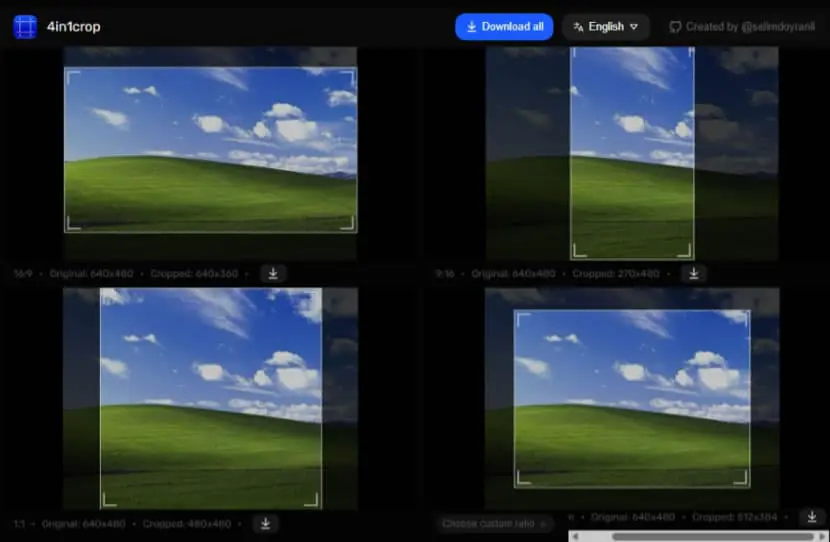Open the Choose custom ratio dropdown
Screen dimensions: 830x542
tap(493, 523)
